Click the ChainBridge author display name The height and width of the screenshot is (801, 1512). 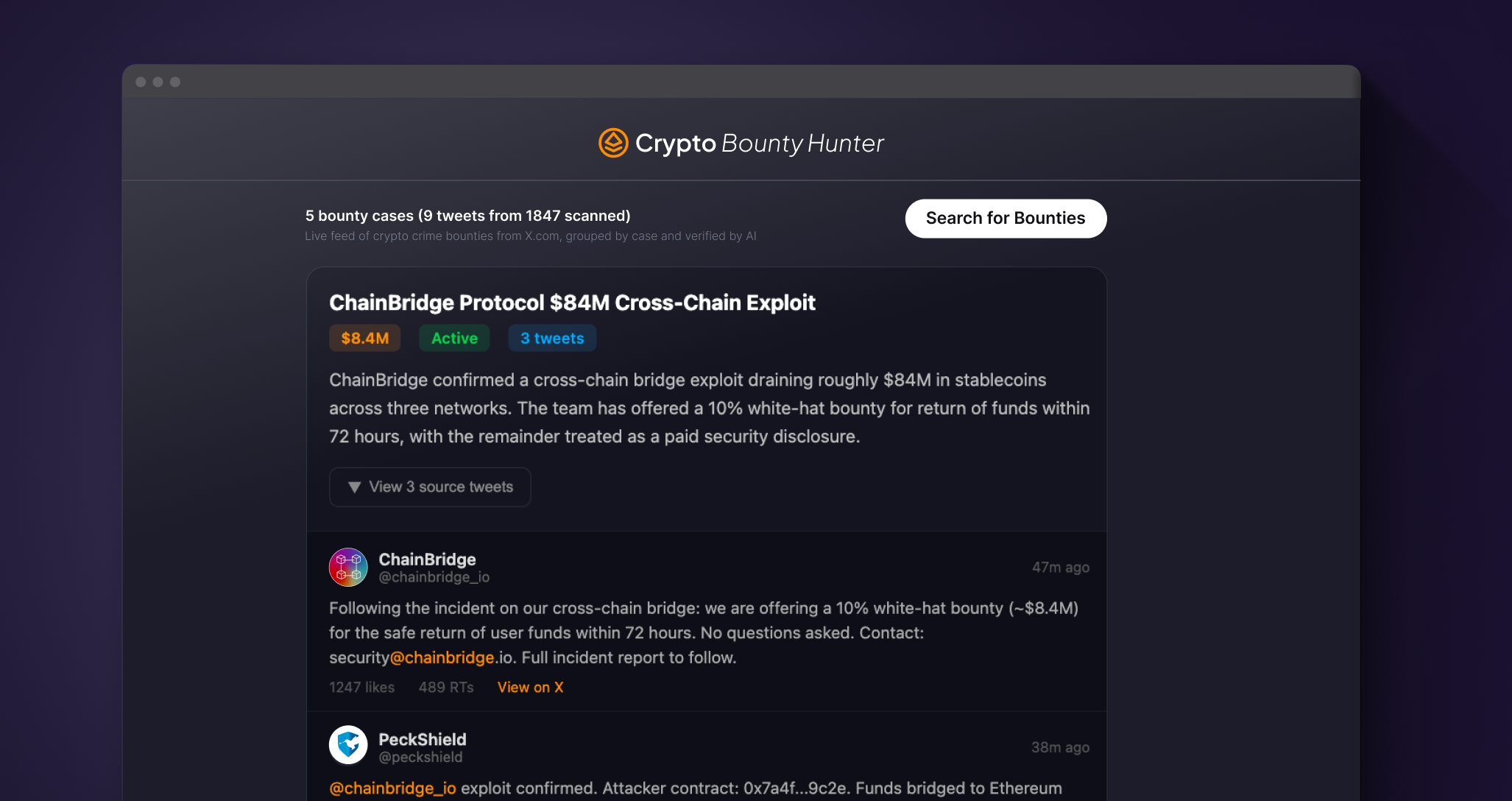point(427,560)
